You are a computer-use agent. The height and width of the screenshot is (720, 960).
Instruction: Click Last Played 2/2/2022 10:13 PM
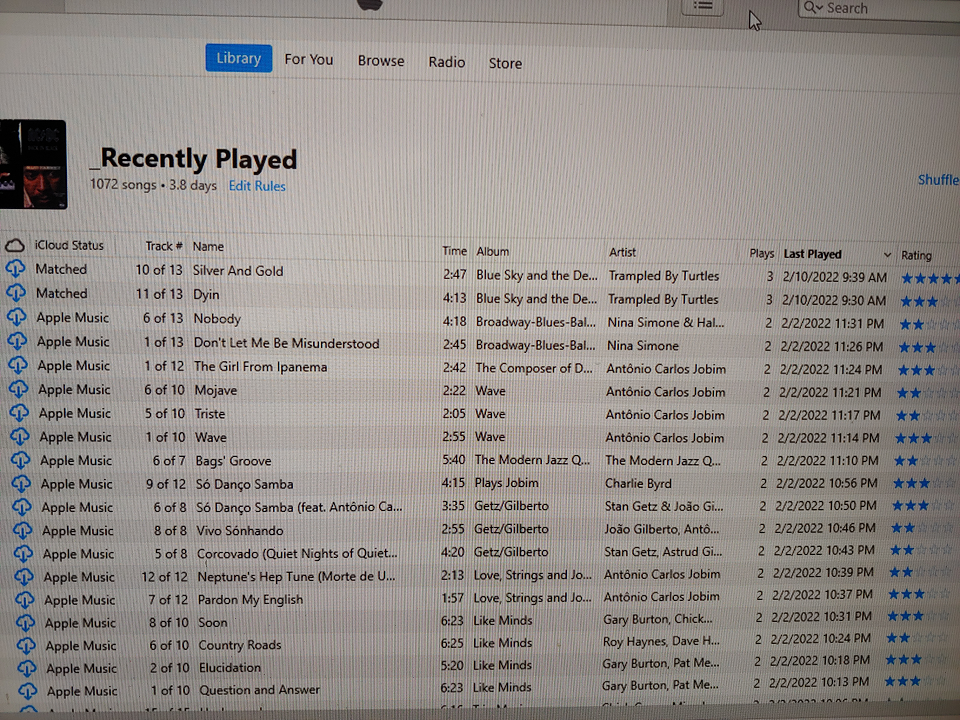(819, 682)
